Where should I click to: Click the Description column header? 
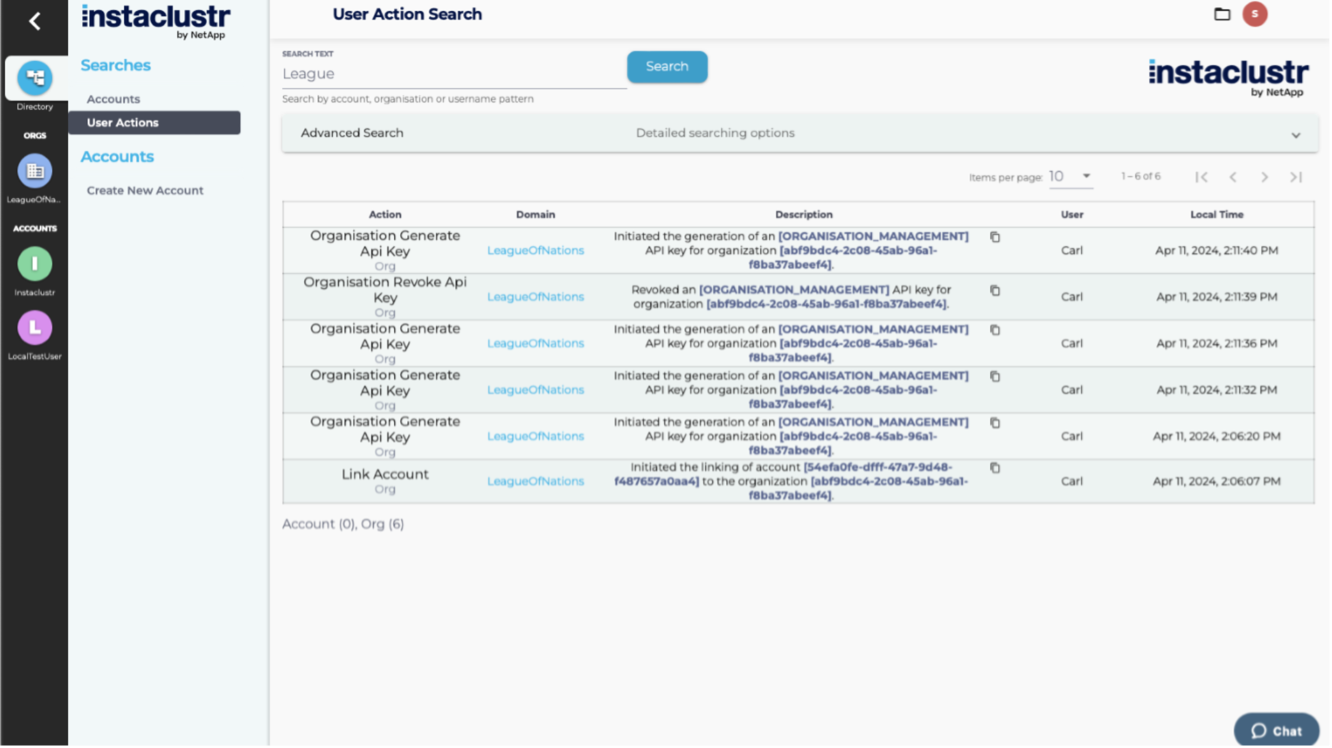[805, 215]
